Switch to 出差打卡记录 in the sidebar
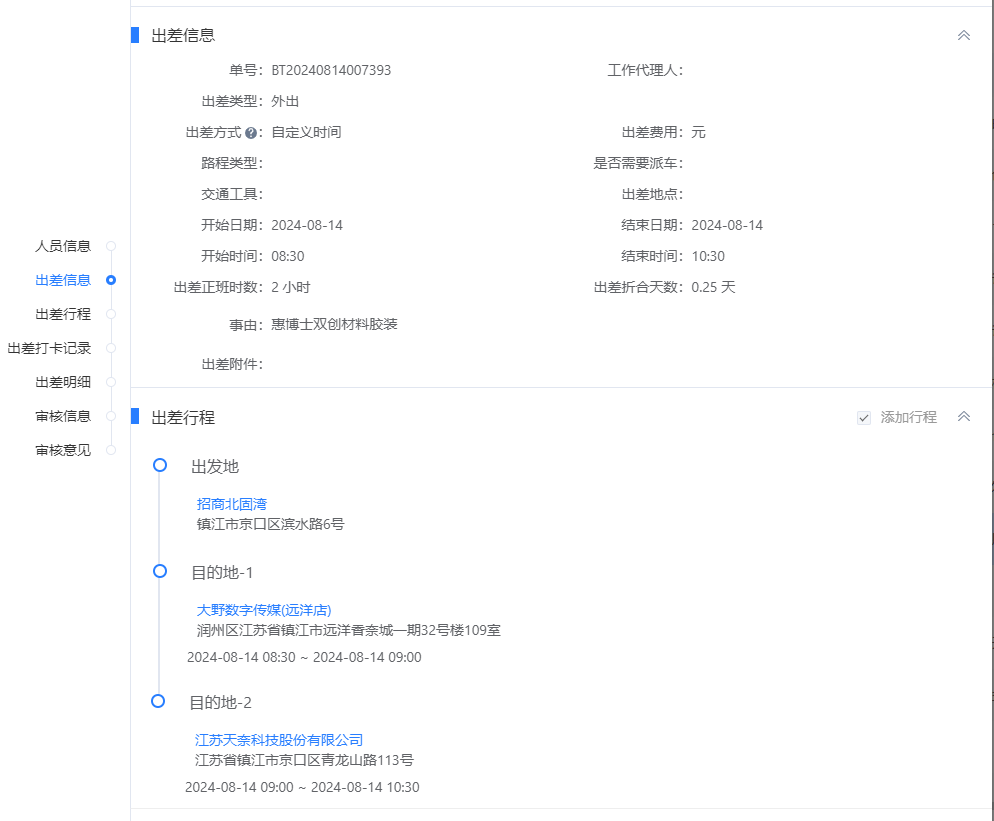The height and width of the screenshot is (821, 994). (x=48, y=348)
